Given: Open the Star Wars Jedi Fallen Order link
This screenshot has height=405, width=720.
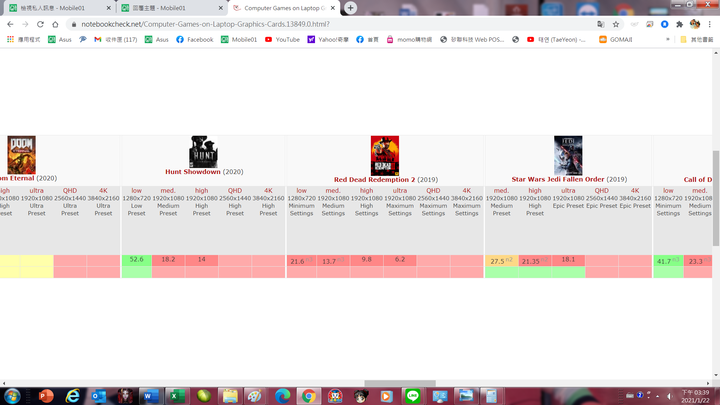Looking at the screenshot, I should 558,179.
